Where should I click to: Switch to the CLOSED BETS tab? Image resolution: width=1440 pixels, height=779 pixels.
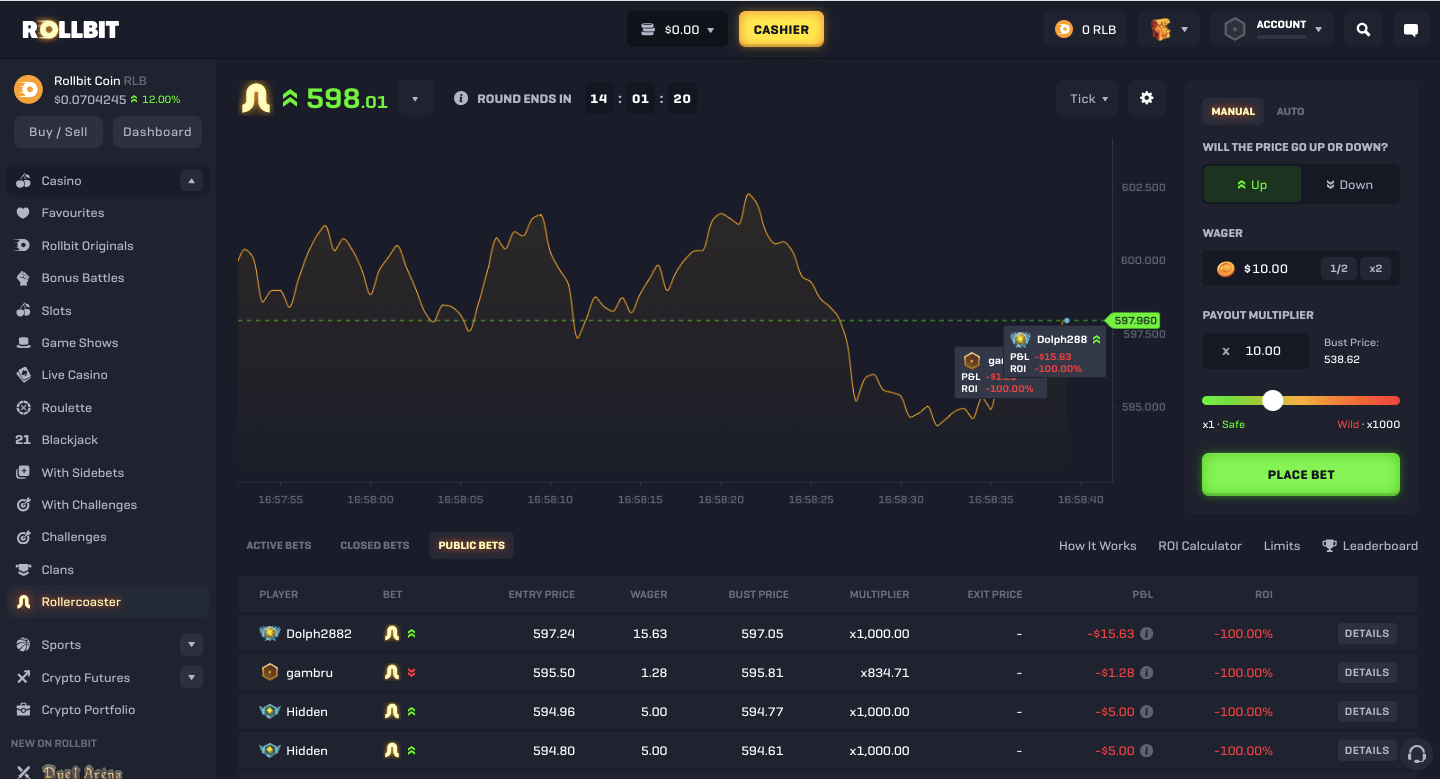point(375,545)
